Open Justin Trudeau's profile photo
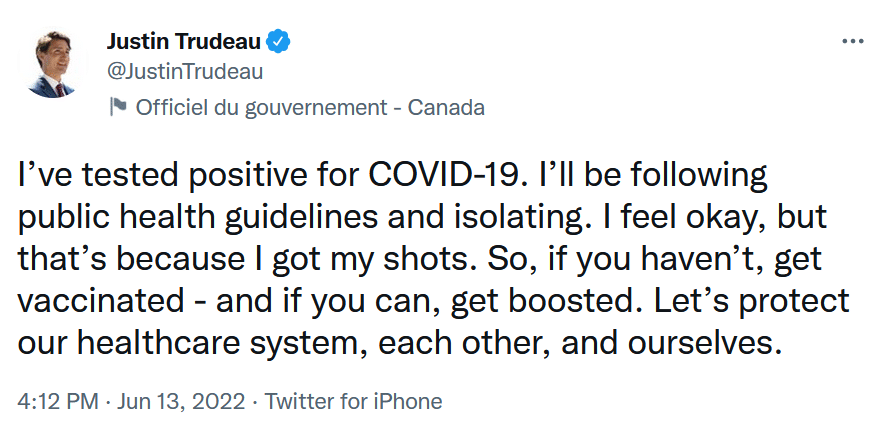 [x=52, y=64]
